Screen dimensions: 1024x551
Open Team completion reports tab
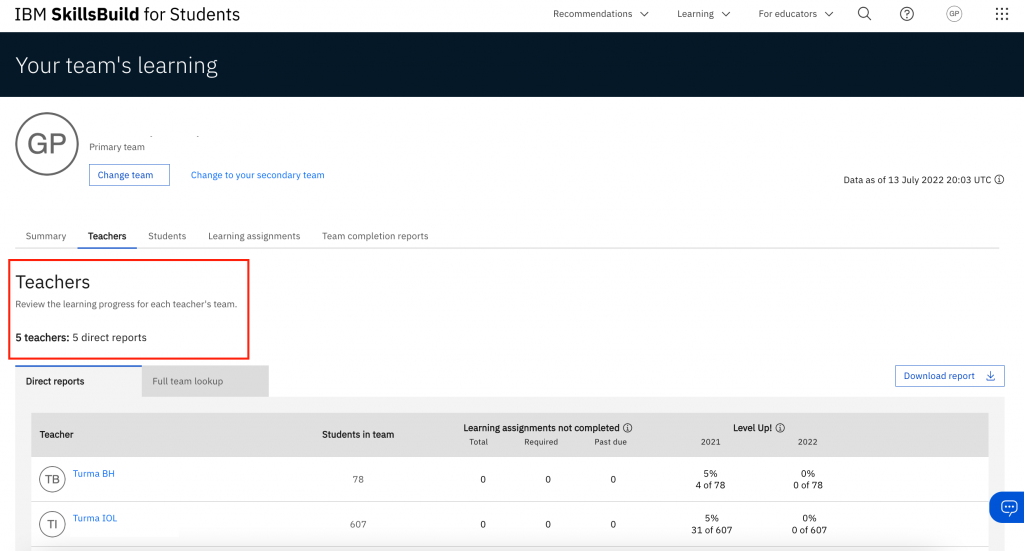point(375,236)
